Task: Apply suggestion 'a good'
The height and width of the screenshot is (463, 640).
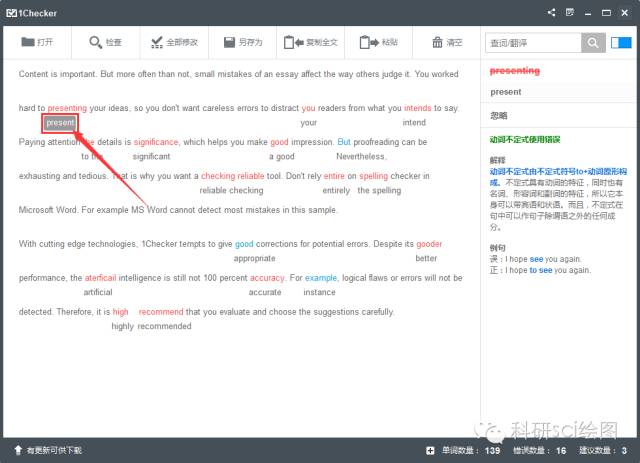Action: [x=282, y=156]
